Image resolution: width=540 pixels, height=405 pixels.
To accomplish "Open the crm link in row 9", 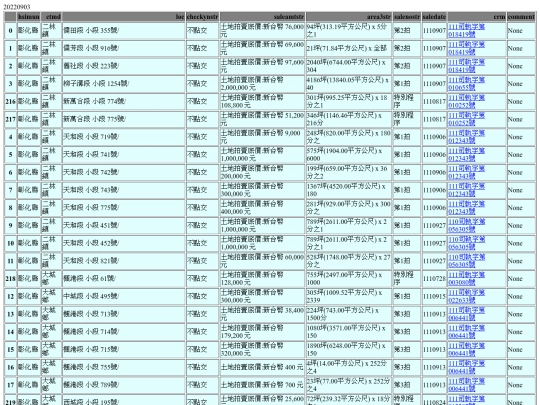I will click(x=466, y=226).
